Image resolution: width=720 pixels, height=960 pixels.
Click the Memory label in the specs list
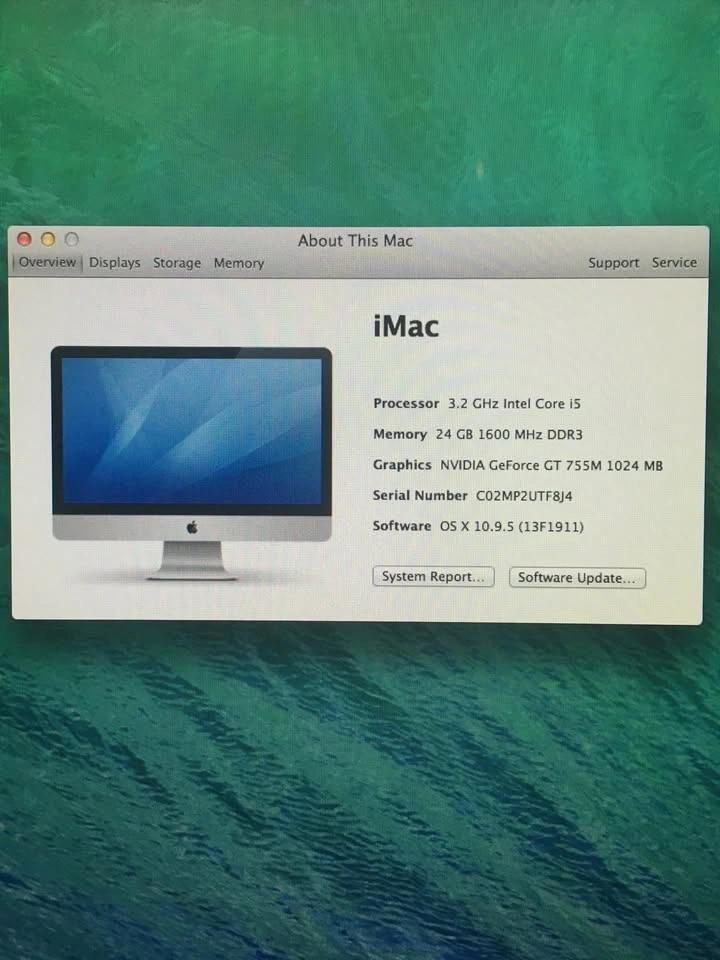(400, 434)
